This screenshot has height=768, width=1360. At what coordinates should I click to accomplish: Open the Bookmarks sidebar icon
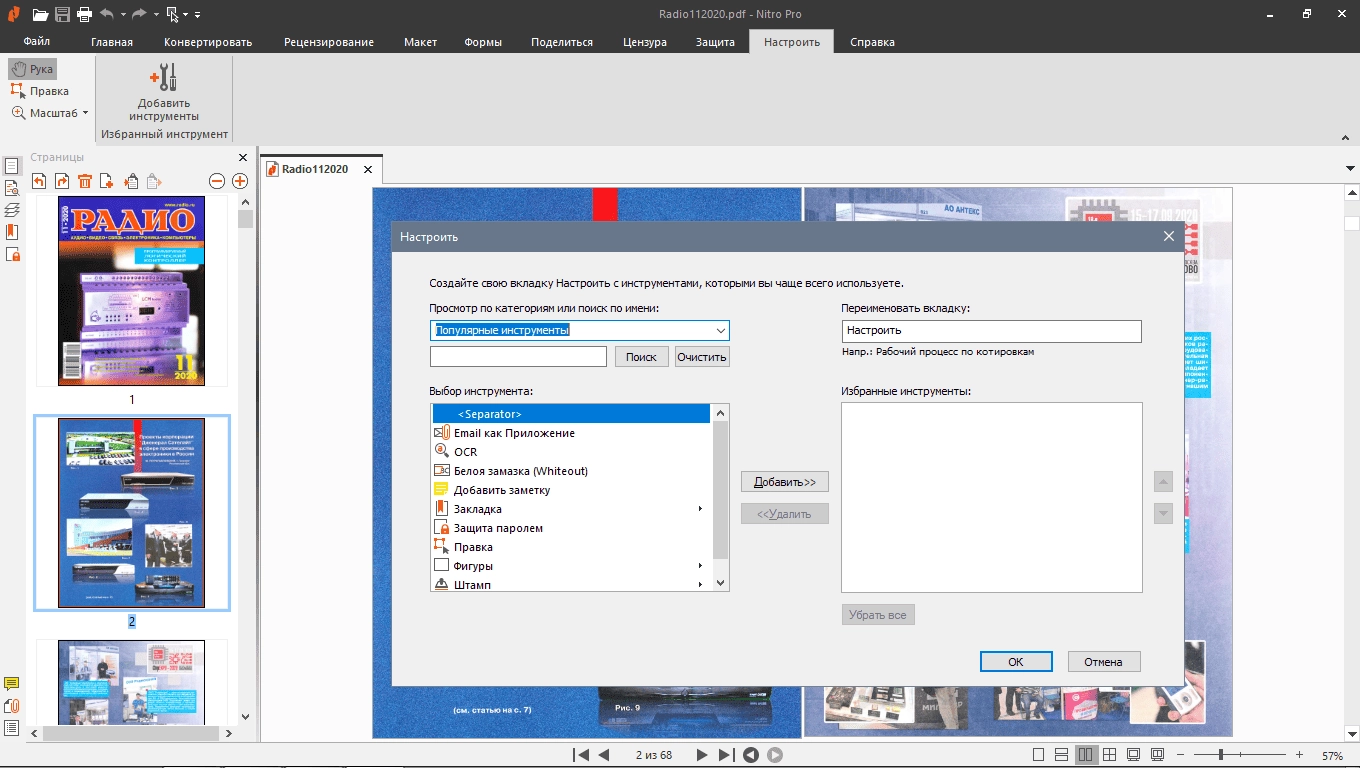(x=12, y=232)
